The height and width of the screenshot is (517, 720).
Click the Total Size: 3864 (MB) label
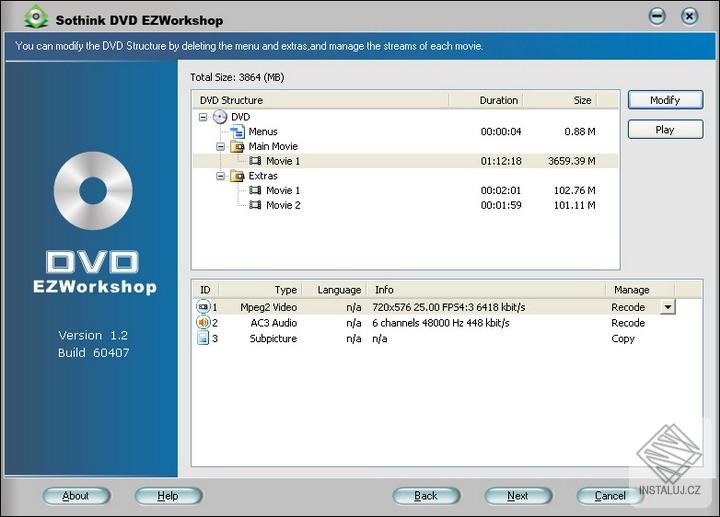click(237, 77)
